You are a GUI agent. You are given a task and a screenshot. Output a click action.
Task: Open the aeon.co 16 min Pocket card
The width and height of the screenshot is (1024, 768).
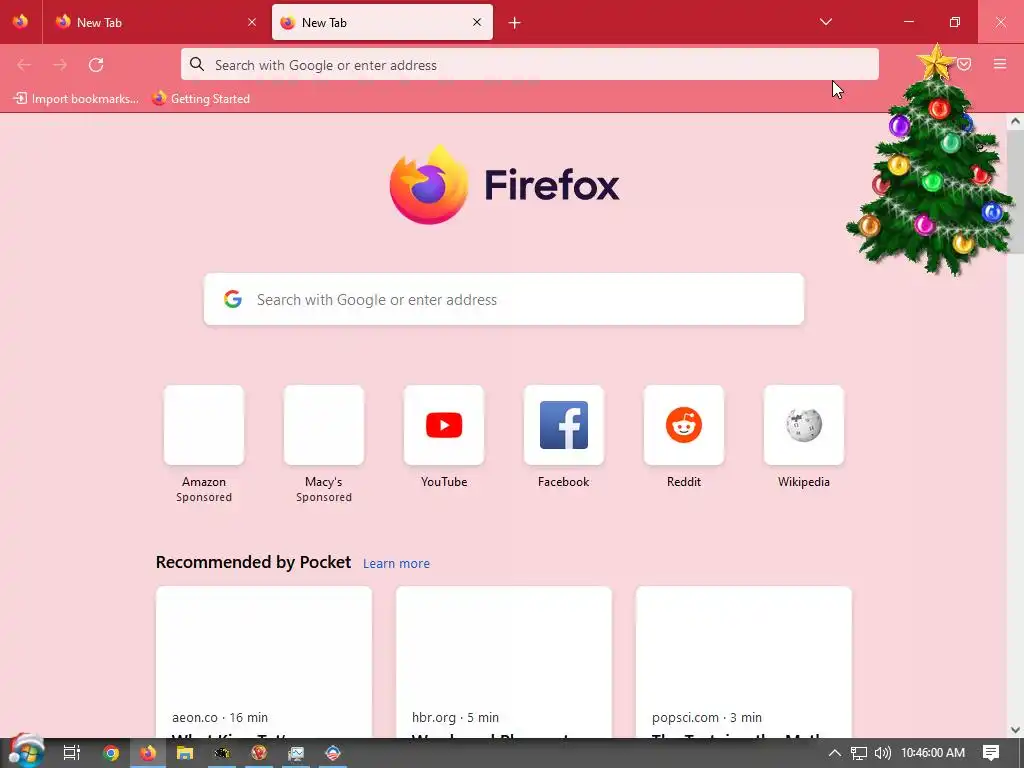tap(264, 662)
